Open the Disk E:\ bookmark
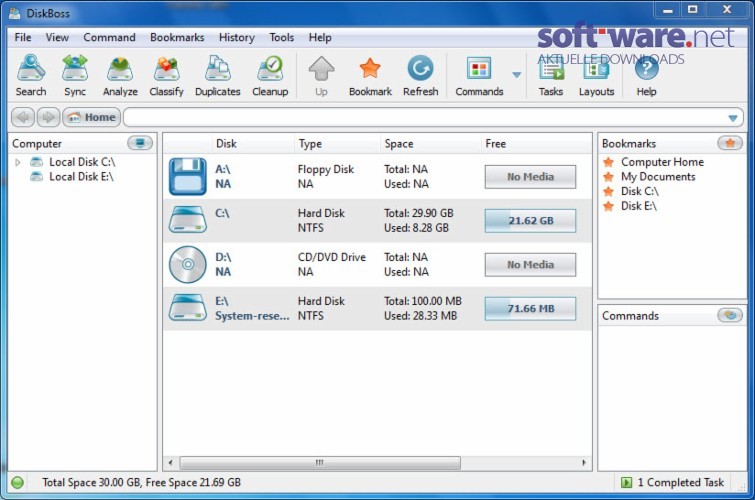This screenshot has height=500, width=755. coord(638,206)
